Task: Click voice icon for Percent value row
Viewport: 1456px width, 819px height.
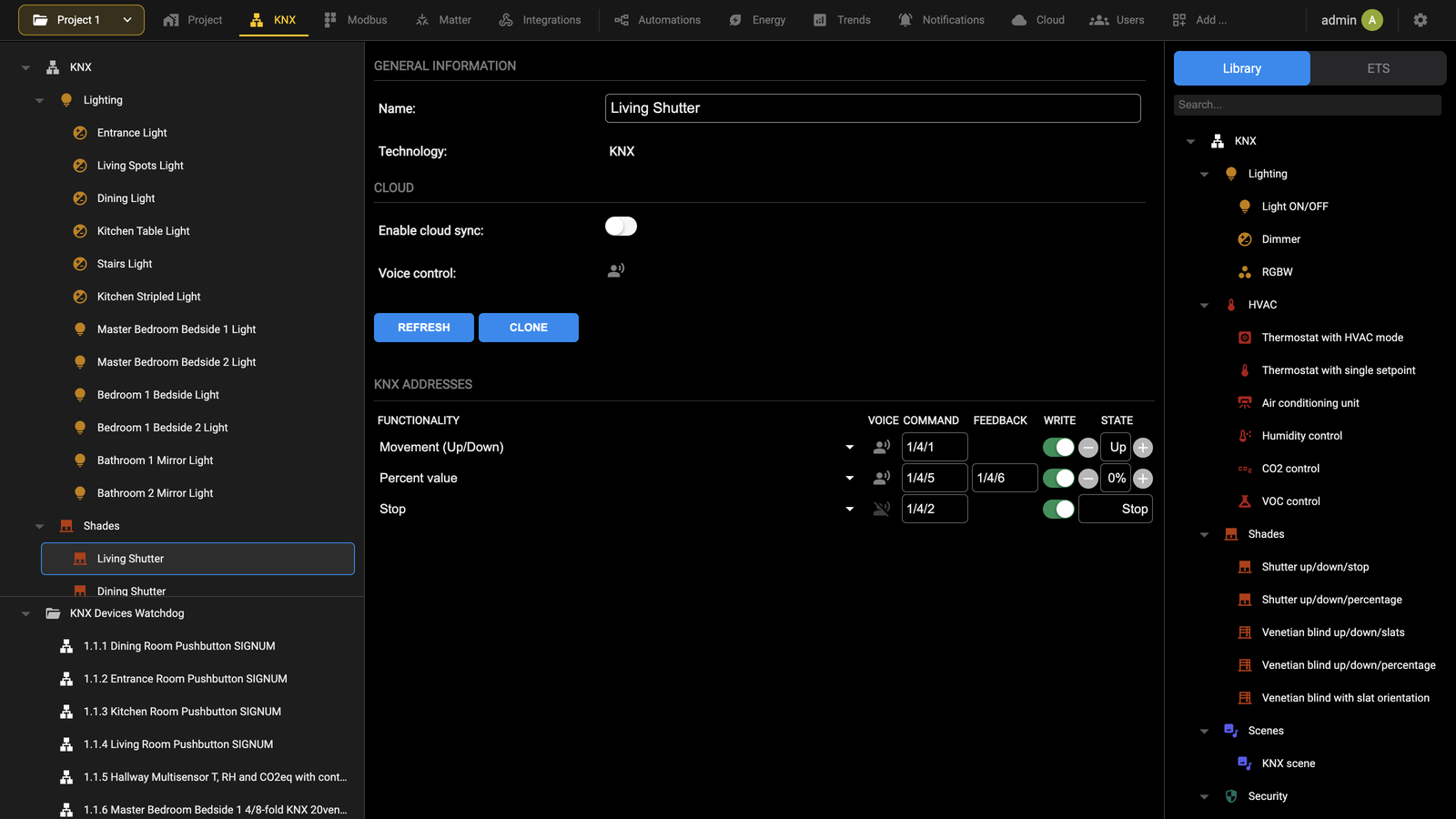Action: tap(881, 478)
